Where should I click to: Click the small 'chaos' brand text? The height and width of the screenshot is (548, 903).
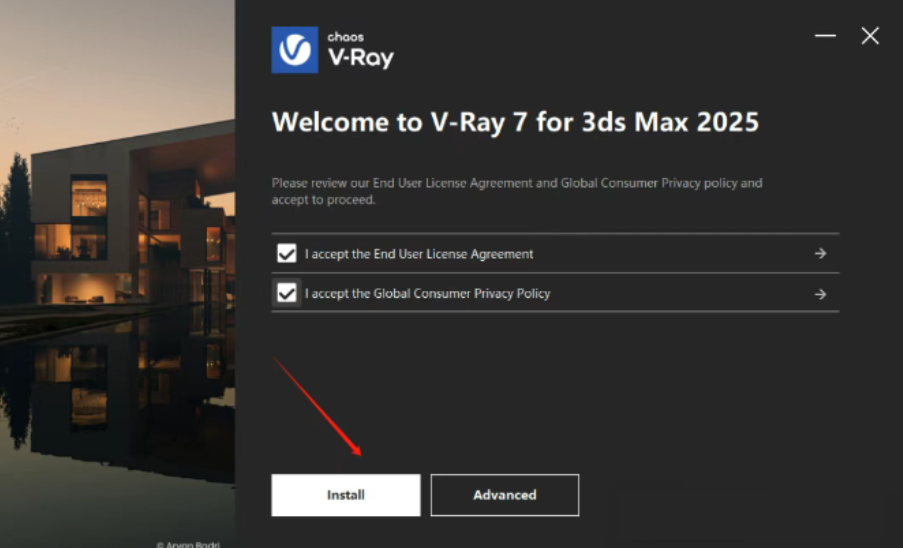[x=346, y=37]
